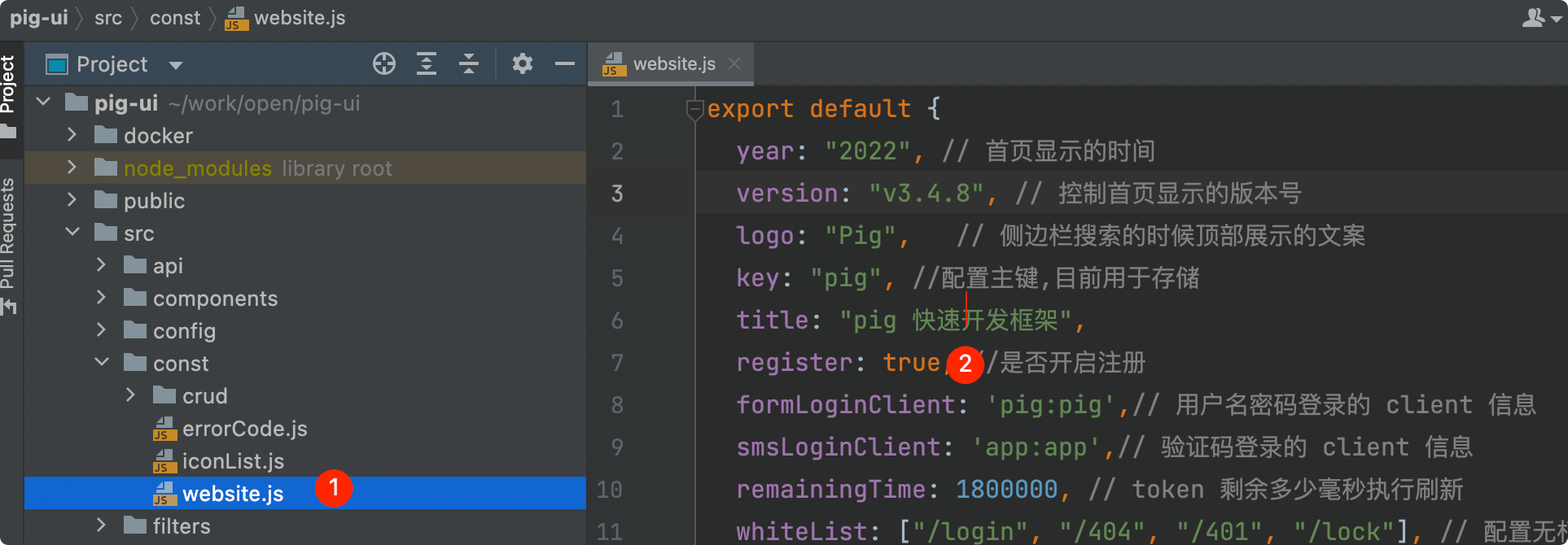
Task: Hide the Project tool window
Action: tap(565, 63)
